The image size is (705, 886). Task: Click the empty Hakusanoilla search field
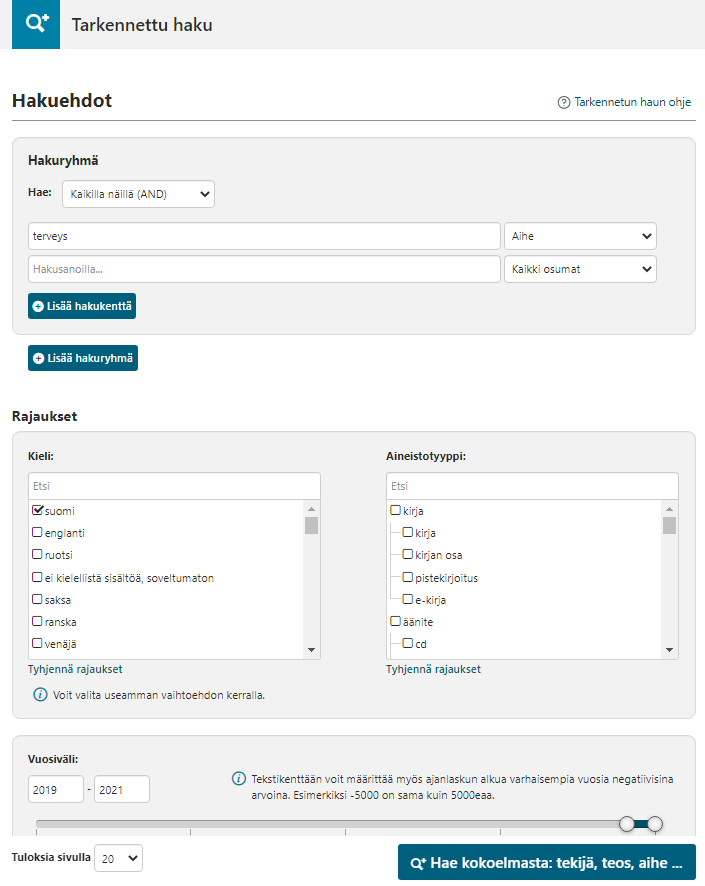(264, 270)
